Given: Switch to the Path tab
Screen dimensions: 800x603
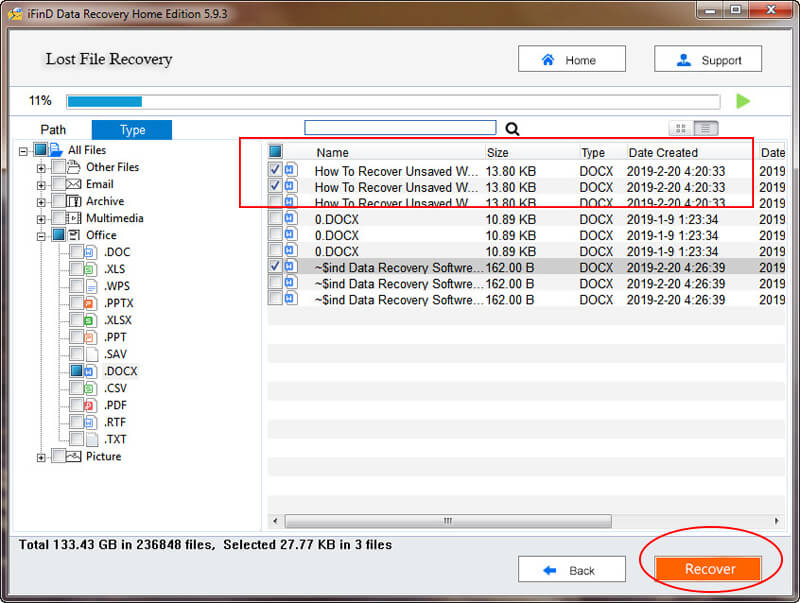Looking at the screenshot, I should (x=53, y=130).
